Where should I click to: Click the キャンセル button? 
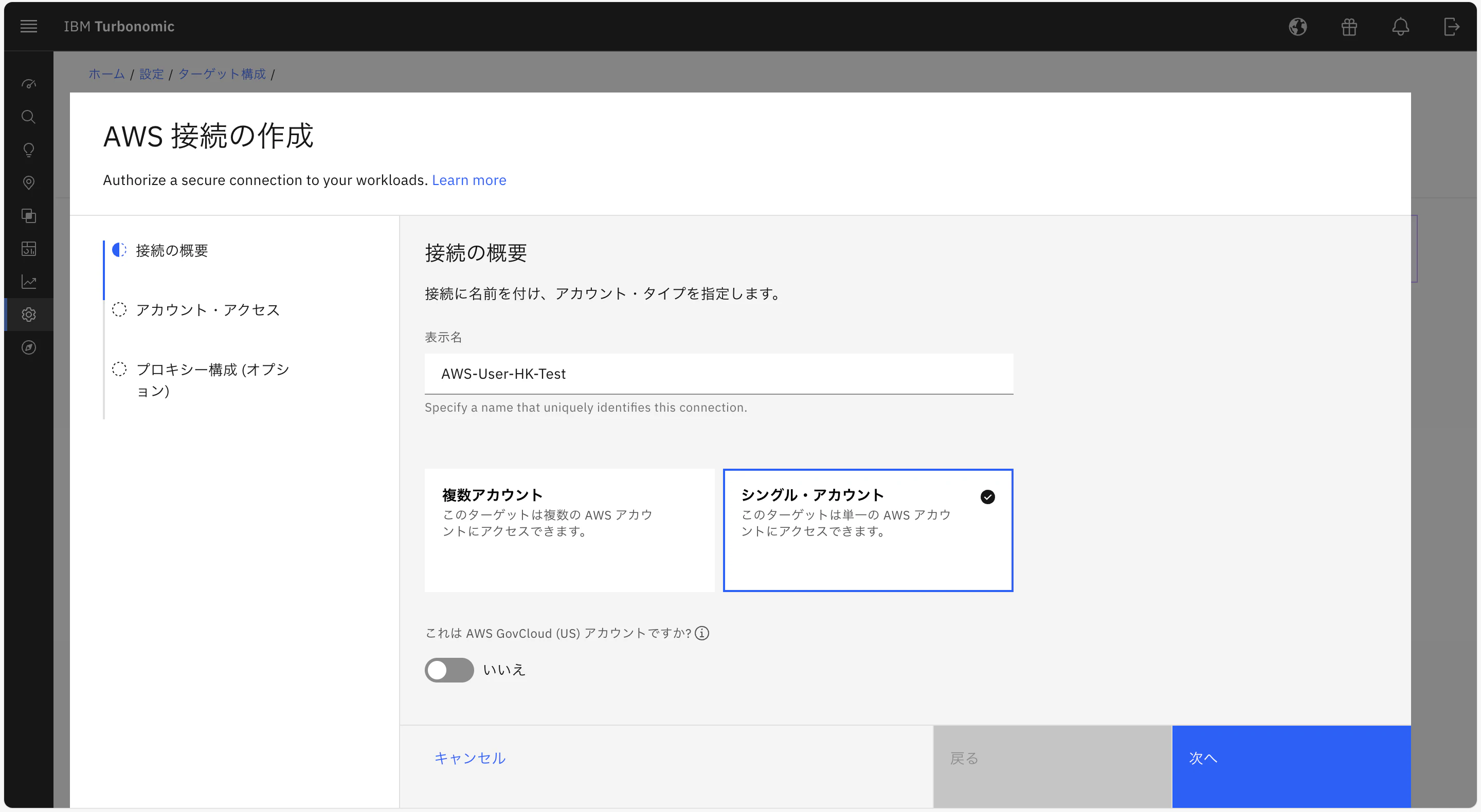pos(469,758)
